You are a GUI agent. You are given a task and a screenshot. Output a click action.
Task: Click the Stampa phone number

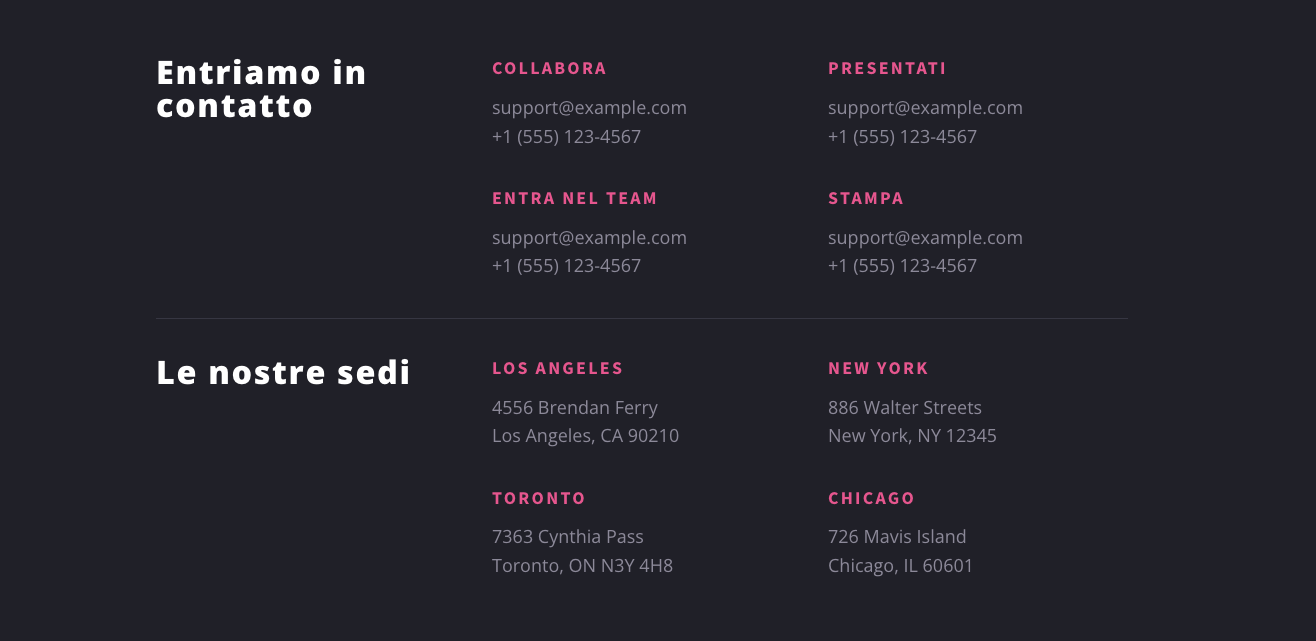click(x=902, y=266)
